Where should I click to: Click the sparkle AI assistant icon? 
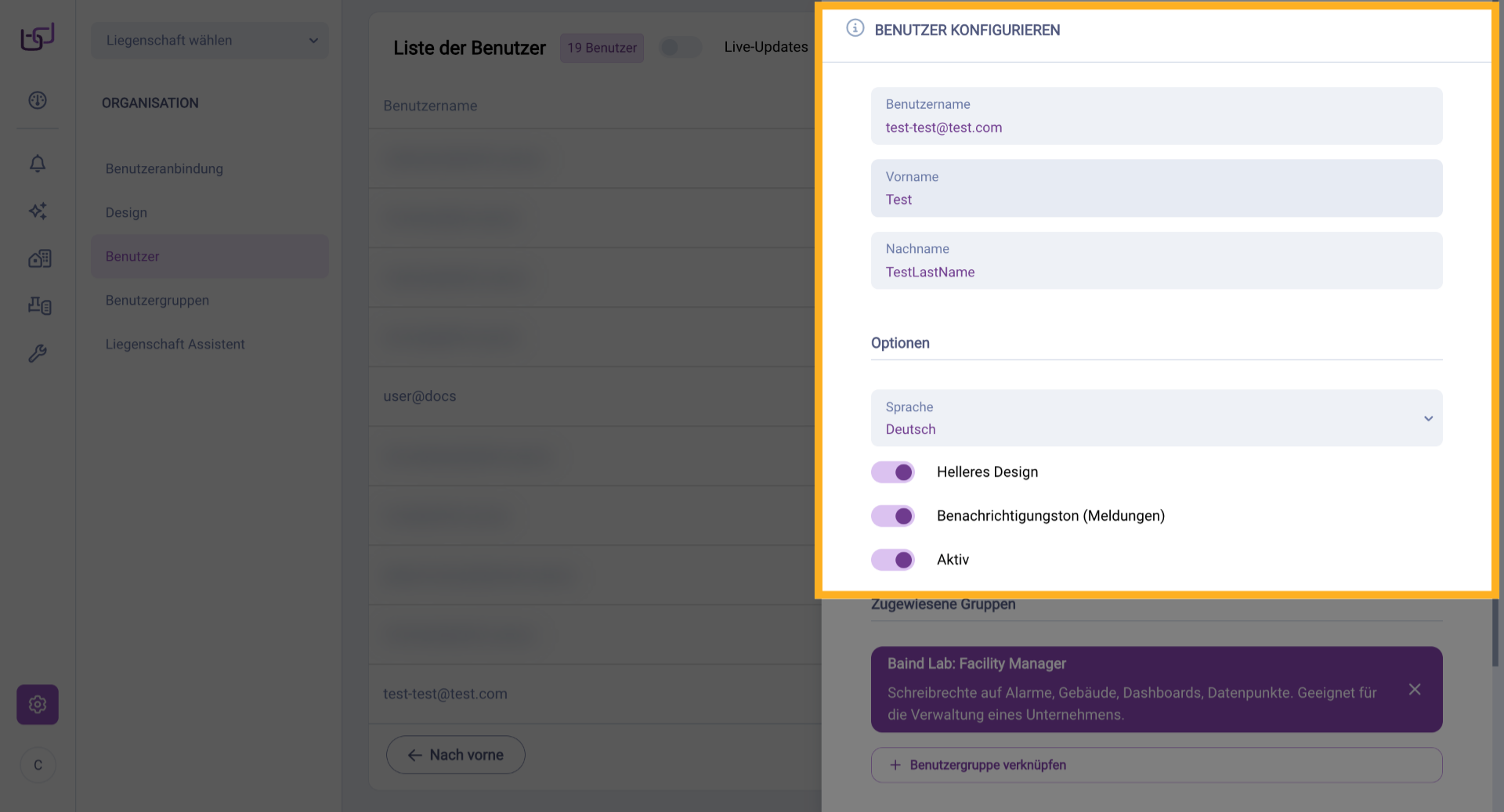tap(38, 211)
